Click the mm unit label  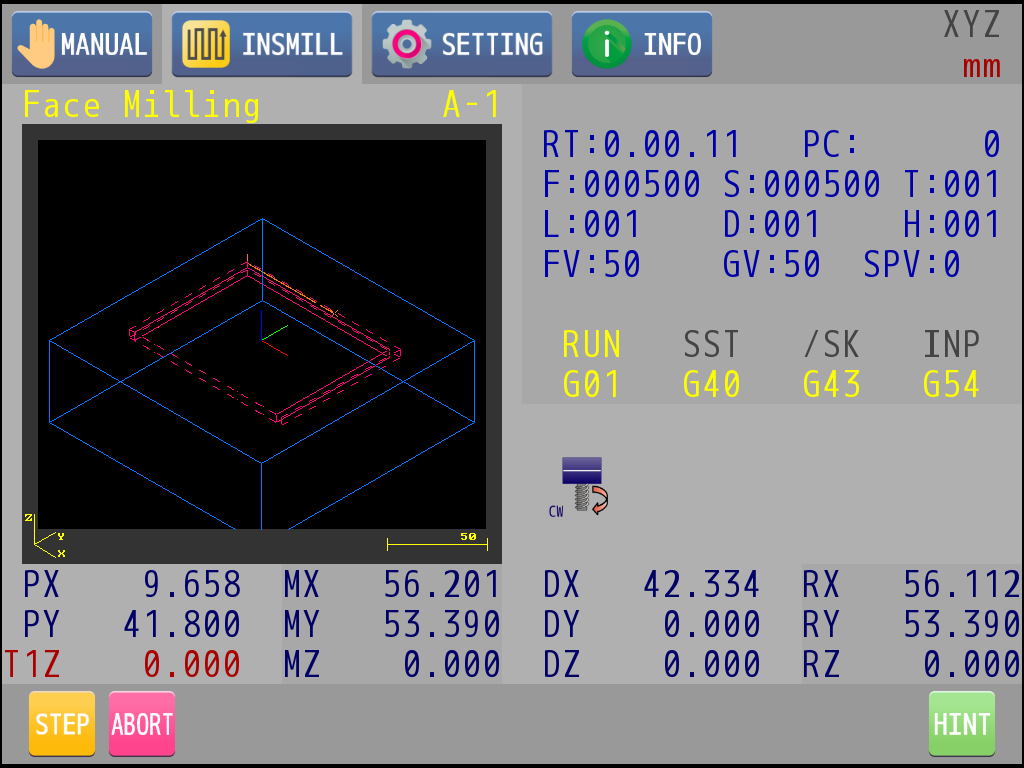[981, 67]
